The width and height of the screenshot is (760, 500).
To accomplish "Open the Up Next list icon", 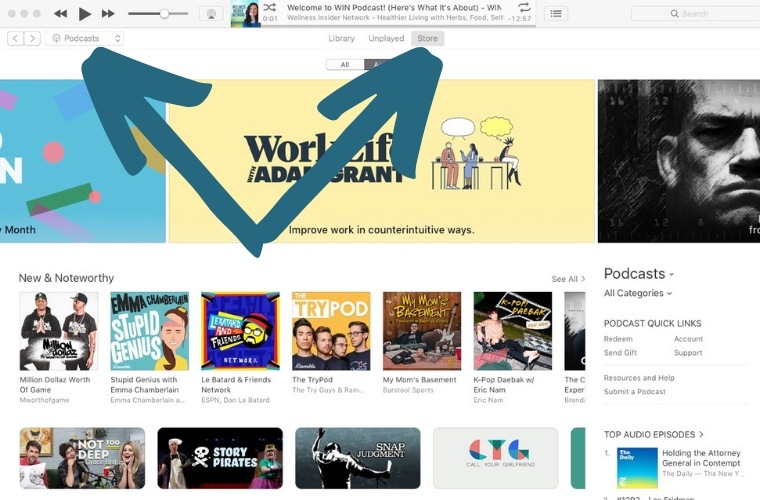I will (x=556, y=14).
